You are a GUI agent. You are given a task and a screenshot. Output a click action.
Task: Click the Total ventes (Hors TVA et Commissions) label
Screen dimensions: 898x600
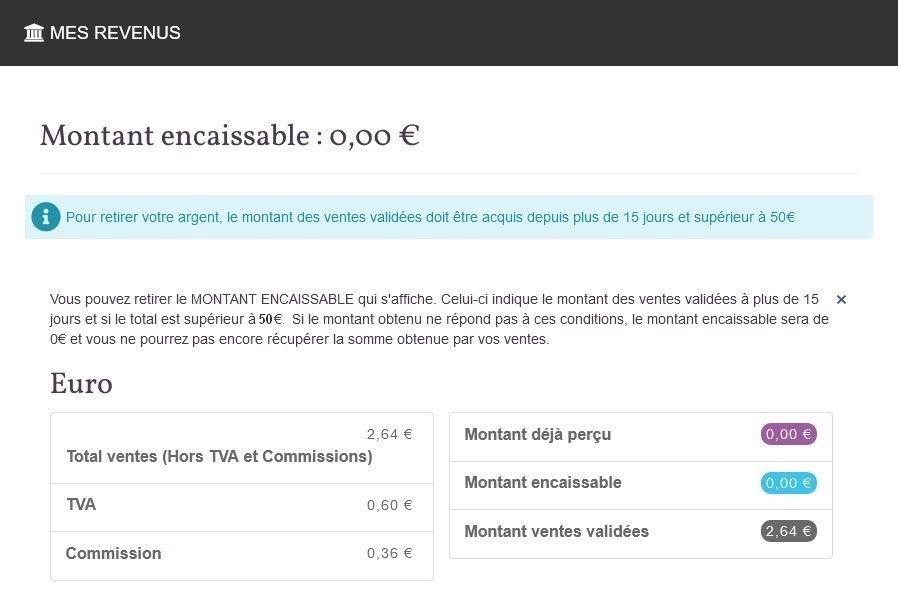[x=219, y=457]
